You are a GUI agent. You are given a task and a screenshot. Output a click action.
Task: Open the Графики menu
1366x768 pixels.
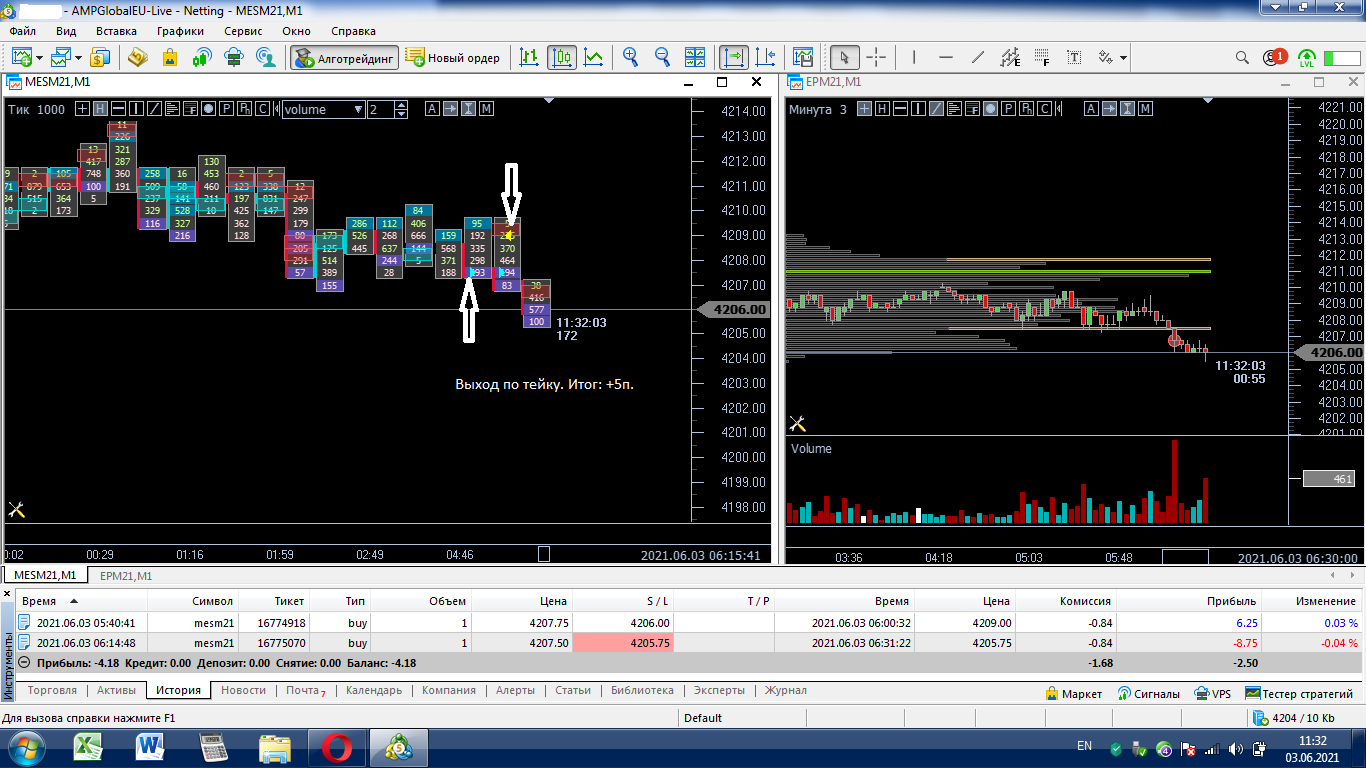point(180,31)
